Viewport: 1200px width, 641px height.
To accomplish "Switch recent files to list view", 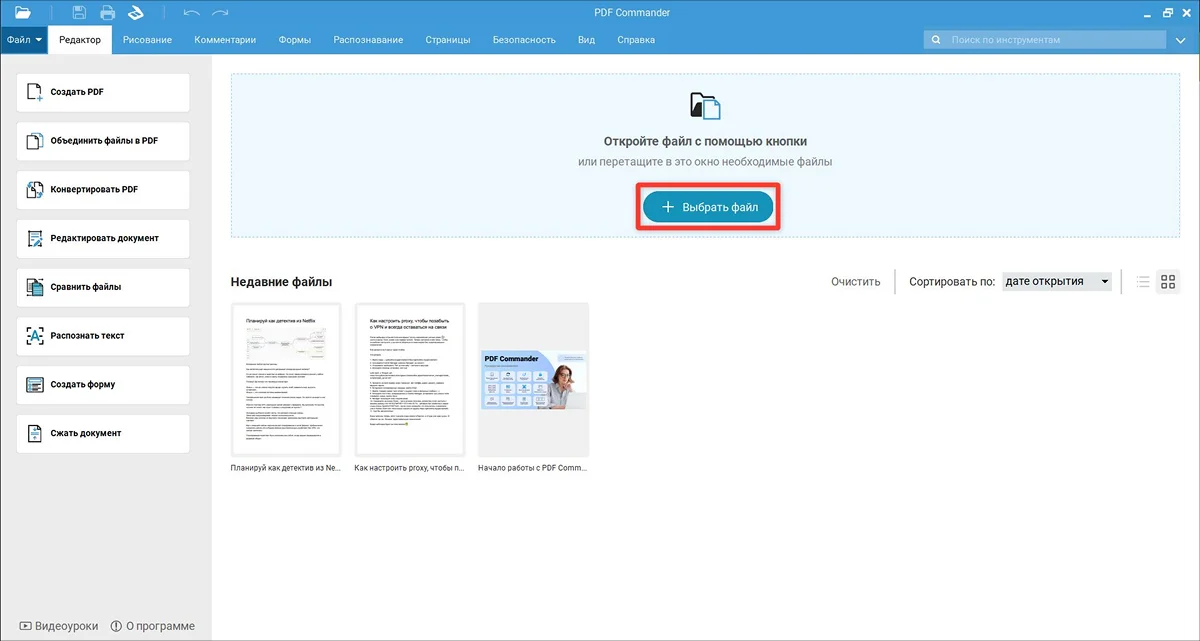I will tap(1143, 282).
